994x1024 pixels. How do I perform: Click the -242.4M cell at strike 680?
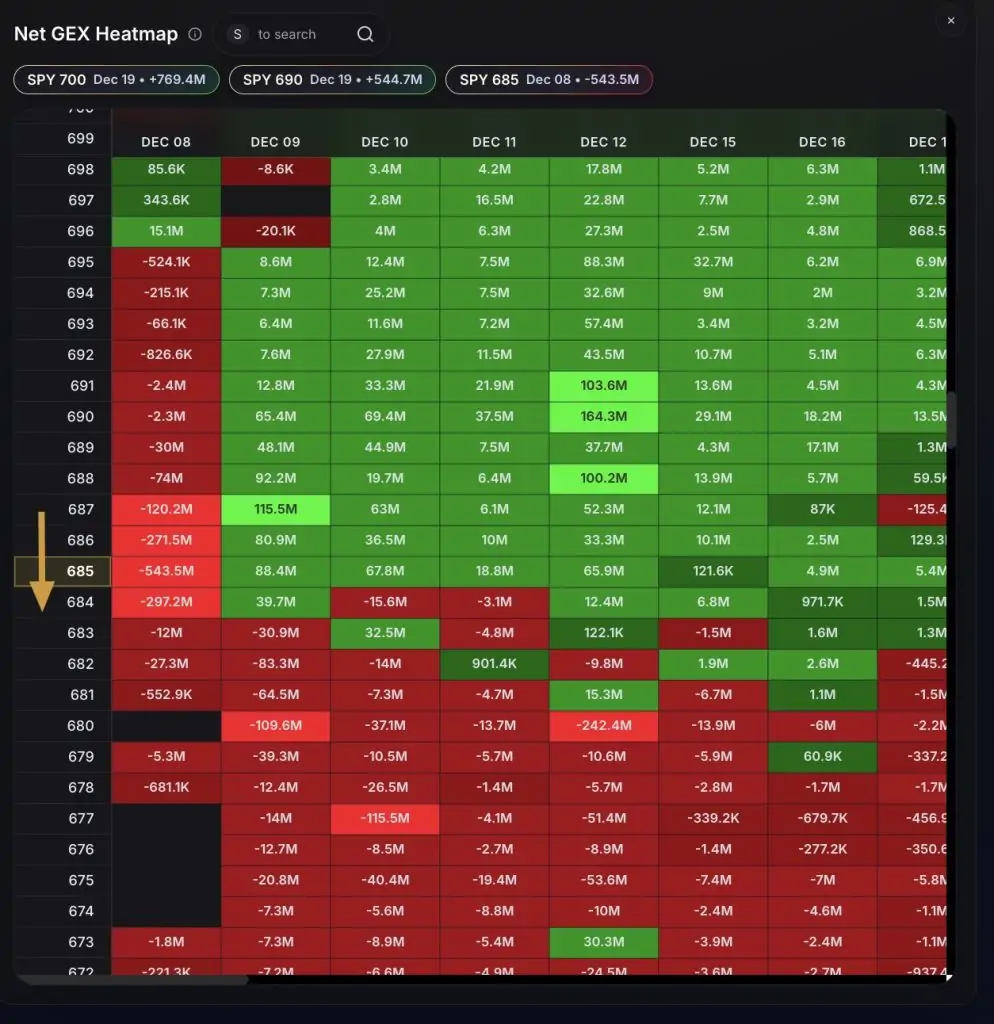pyautogui.click(x=603, y=726)
